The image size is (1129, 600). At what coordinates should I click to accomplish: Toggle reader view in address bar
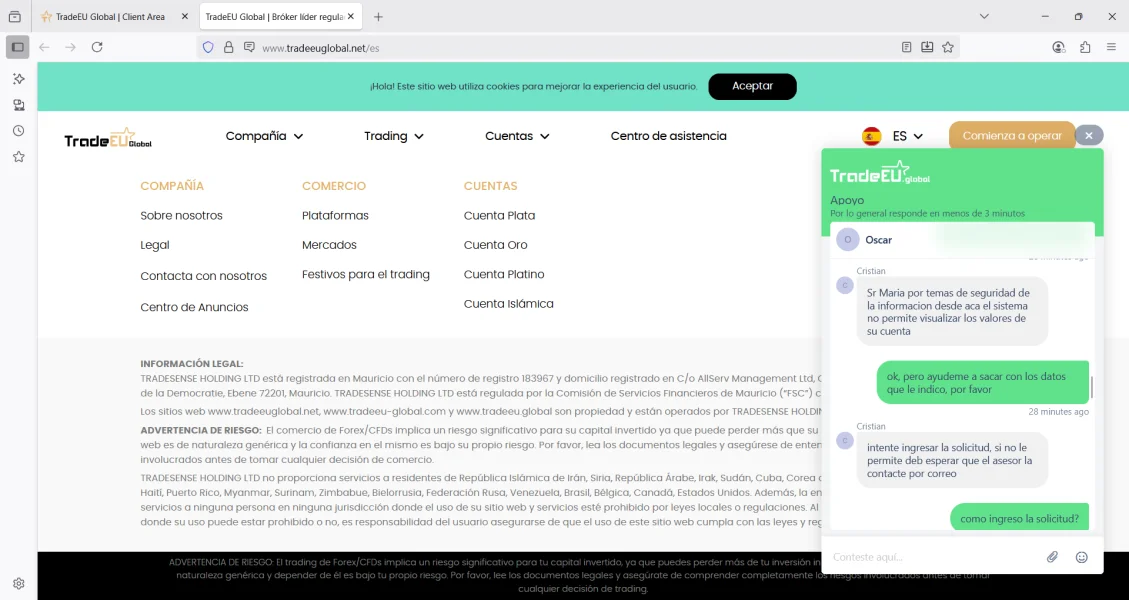click(x=906, y=47)
